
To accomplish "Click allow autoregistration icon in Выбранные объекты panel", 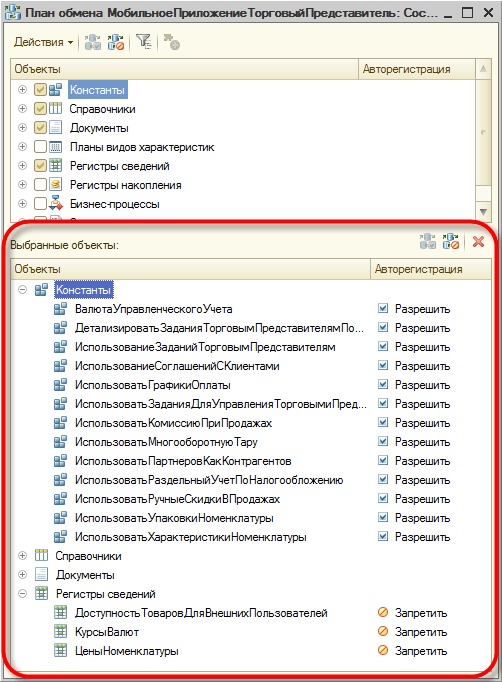I will click(x=428, y=241).
